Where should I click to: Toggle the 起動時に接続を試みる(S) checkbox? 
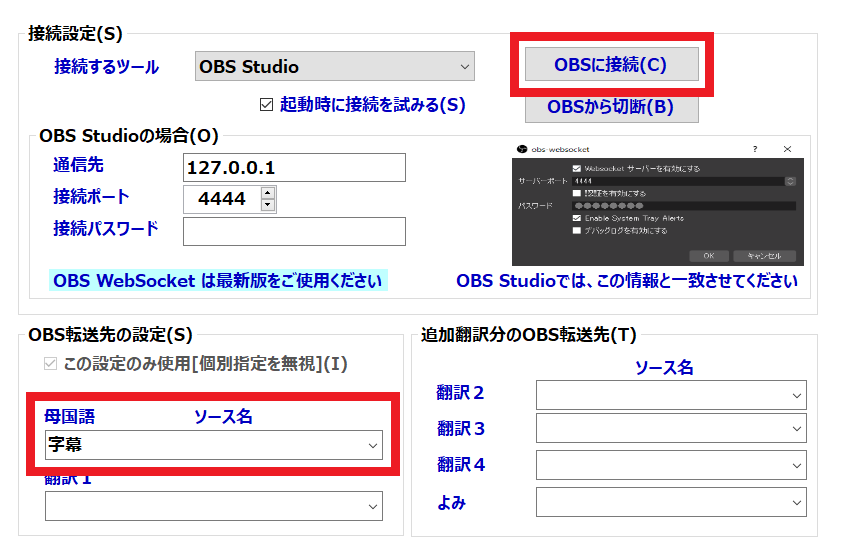[266, 104]
